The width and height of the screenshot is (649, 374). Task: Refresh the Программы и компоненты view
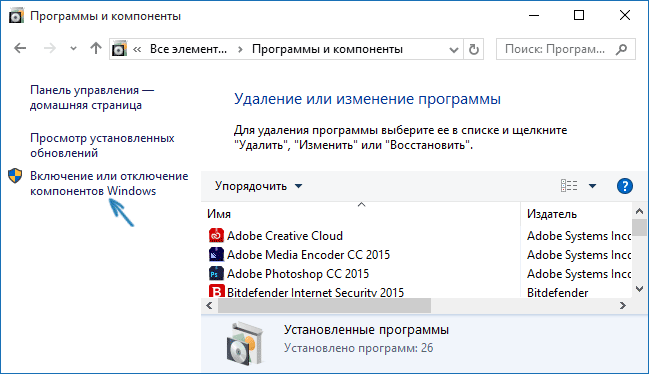tap(474, 49)
